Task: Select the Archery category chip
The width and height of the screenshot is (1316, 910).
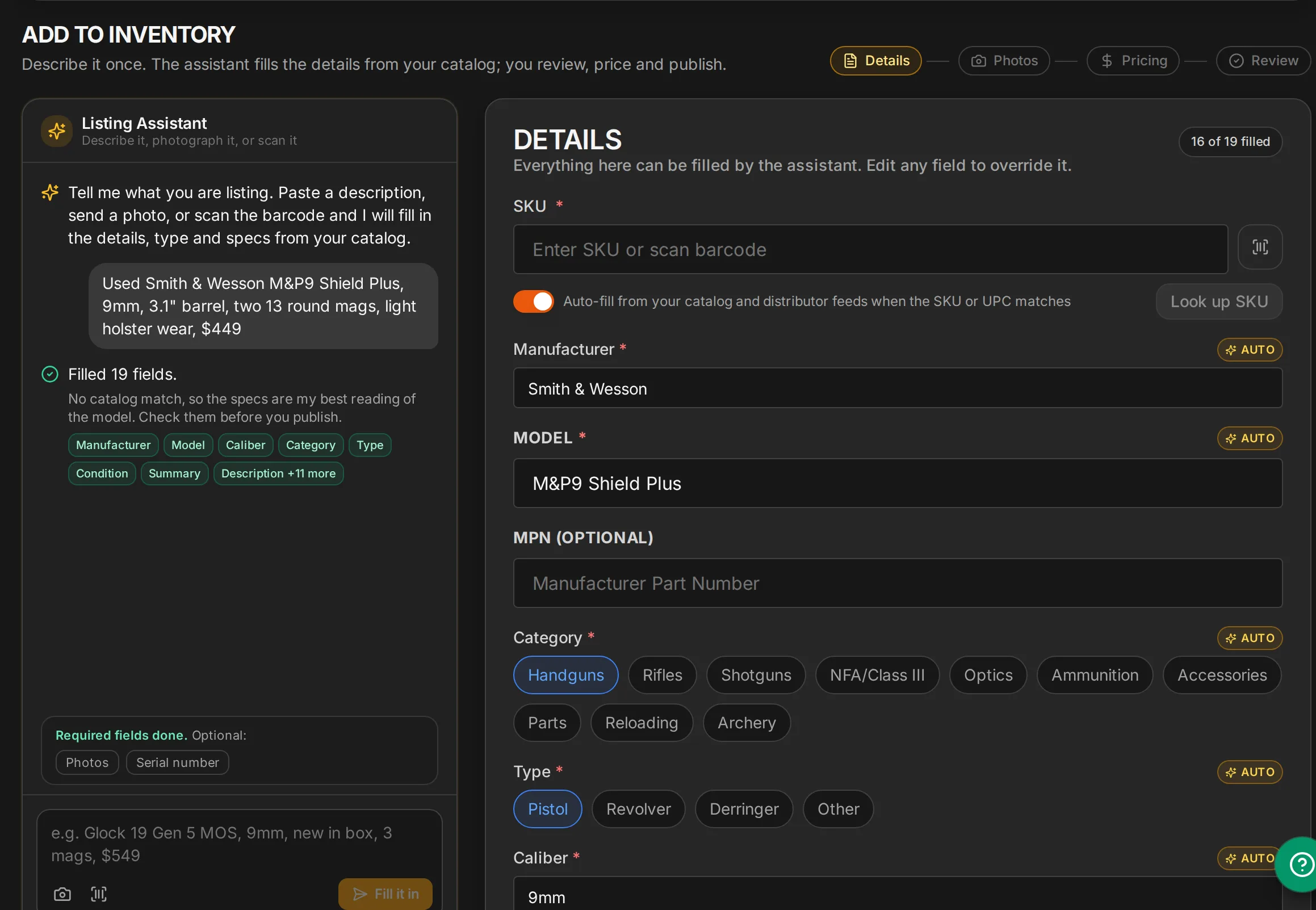Action: 747,723
